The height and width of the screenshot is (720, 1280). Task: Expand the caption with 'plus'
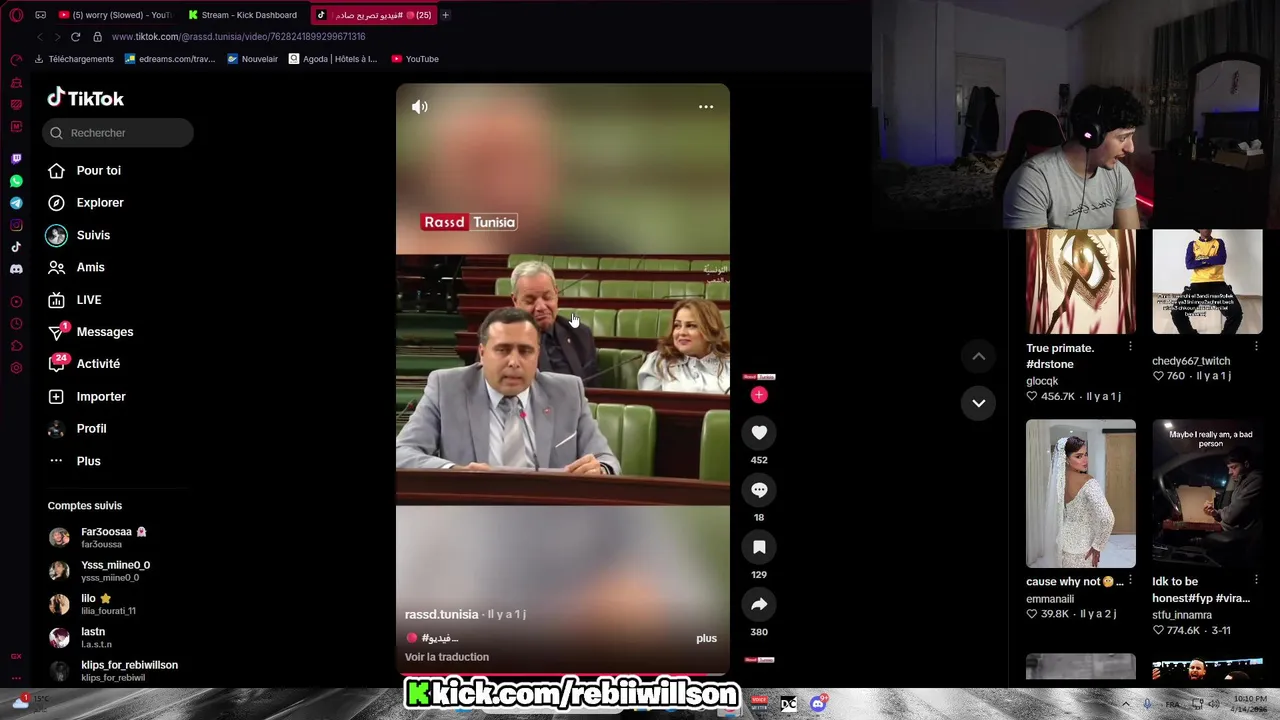point(706,638)
